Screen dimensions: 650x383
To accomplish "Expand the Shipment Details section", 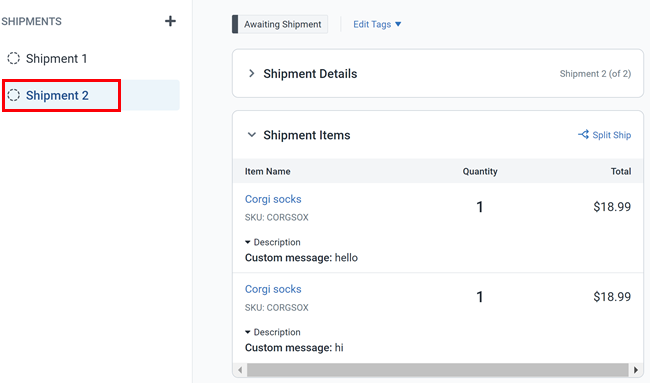I will pos(251,74).
